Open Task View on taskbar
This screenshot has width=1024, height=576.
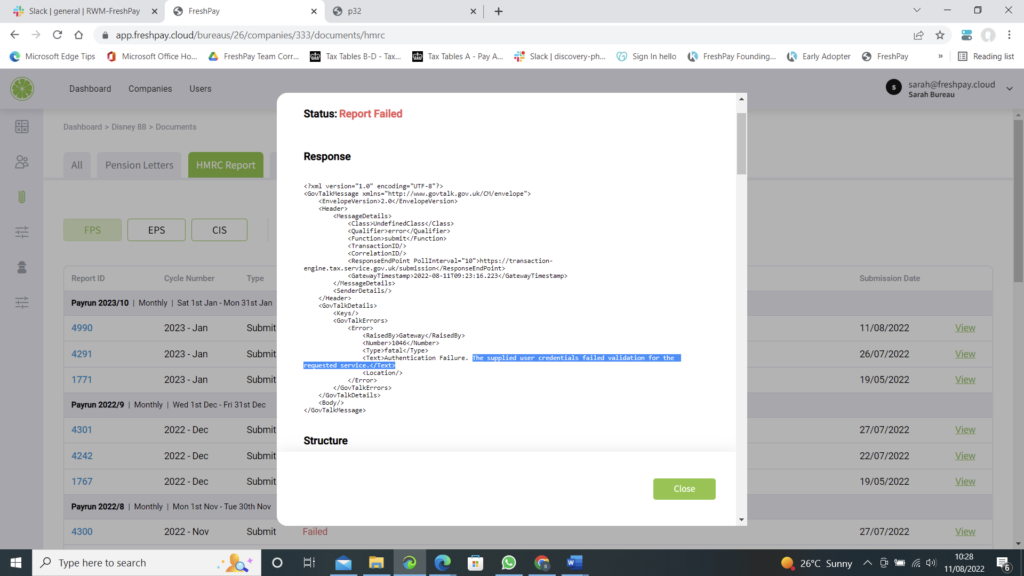(310, 562)
